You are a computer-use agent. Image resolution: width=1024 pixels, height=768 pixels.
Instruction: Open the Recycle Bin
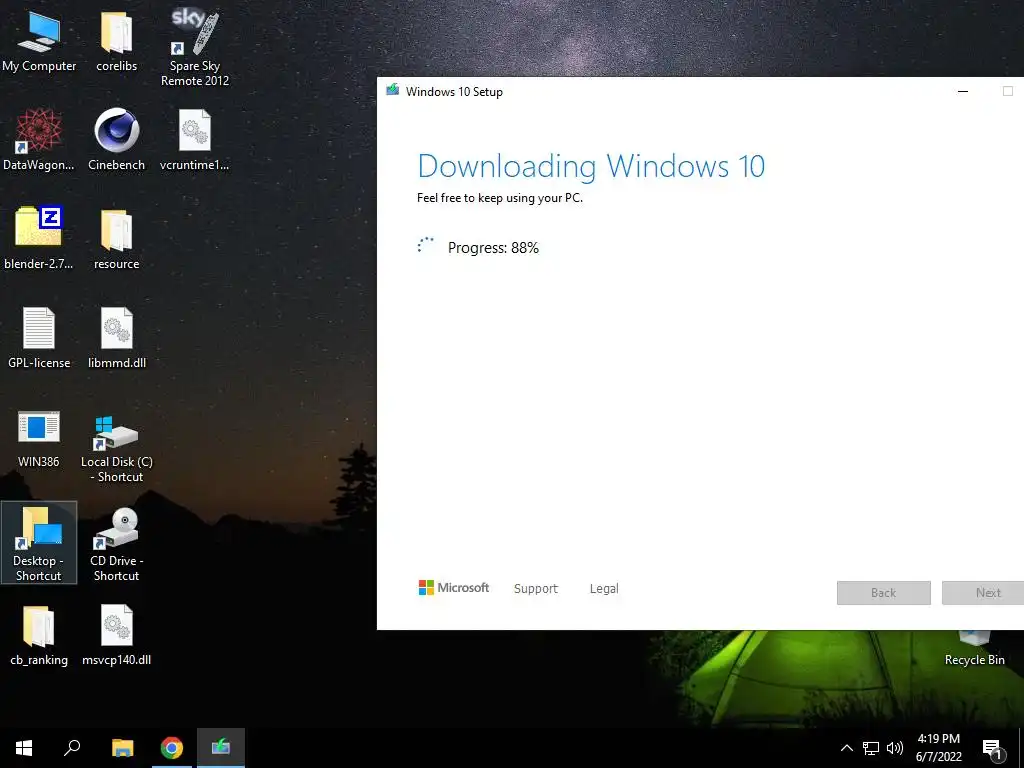974,649
